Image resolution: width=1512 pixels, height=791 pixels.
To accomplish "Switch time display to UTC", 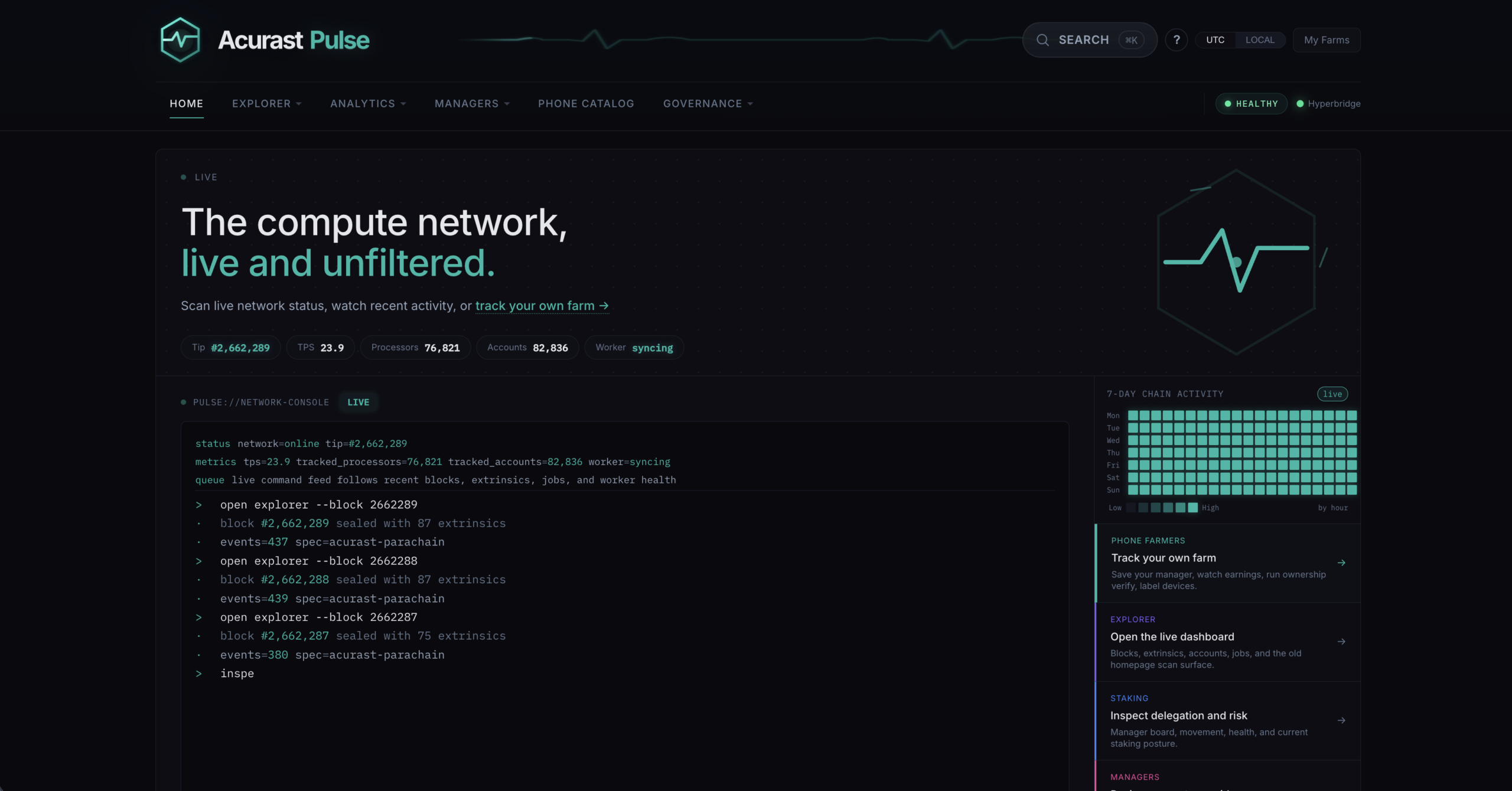I will (x=1215, y=40).
